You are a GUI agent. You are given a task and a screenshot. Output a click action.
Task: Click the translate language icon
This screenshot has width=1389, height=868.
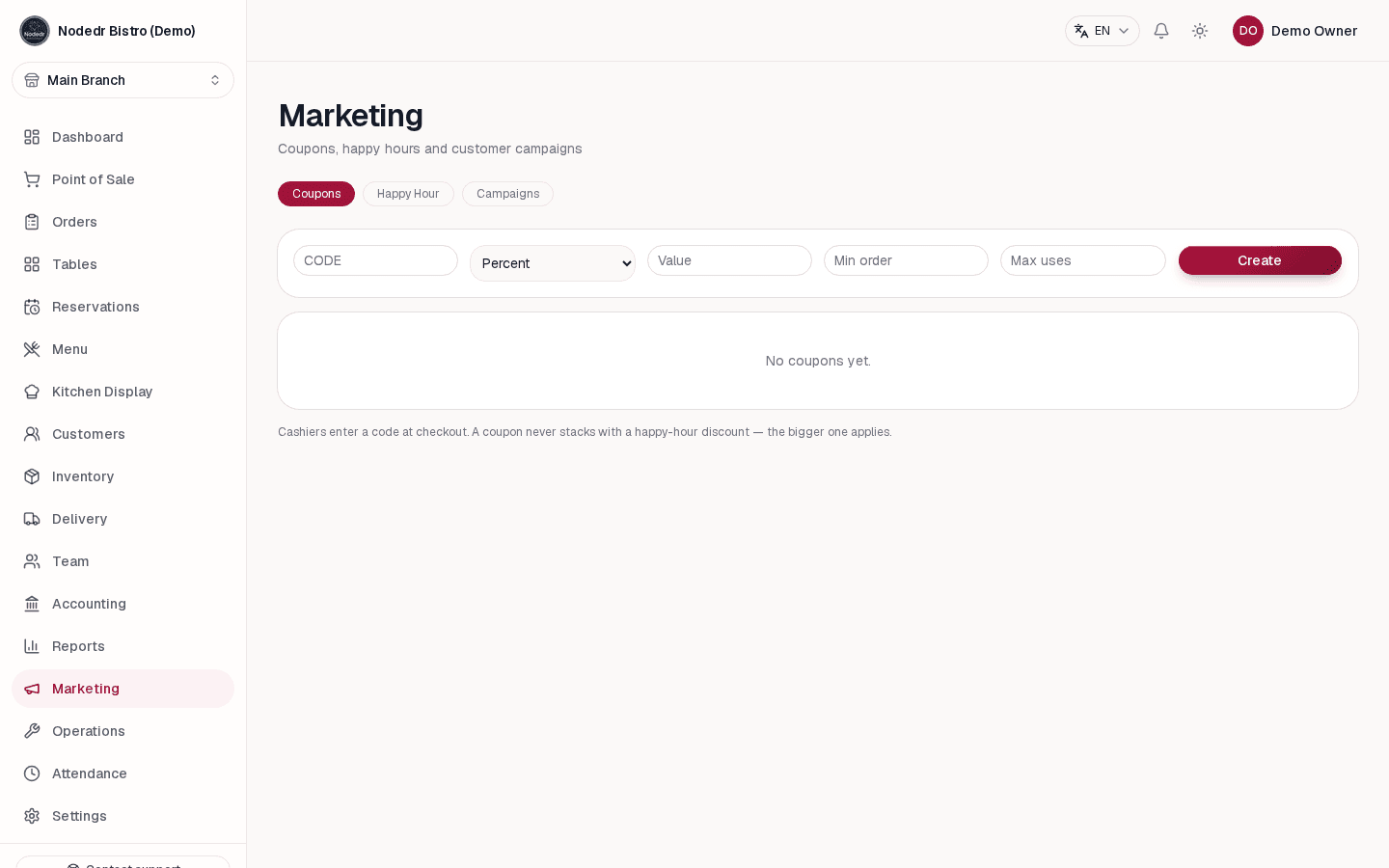pos(1081,31)
